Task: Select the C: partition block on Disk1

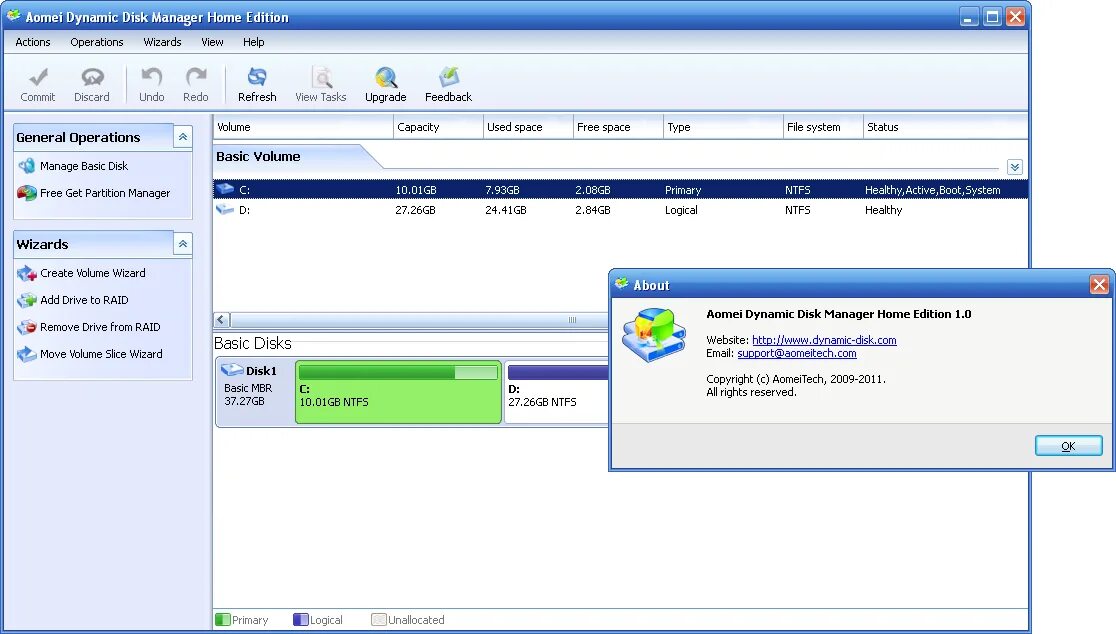Action: pyautogui.click(x=399, y=392)
